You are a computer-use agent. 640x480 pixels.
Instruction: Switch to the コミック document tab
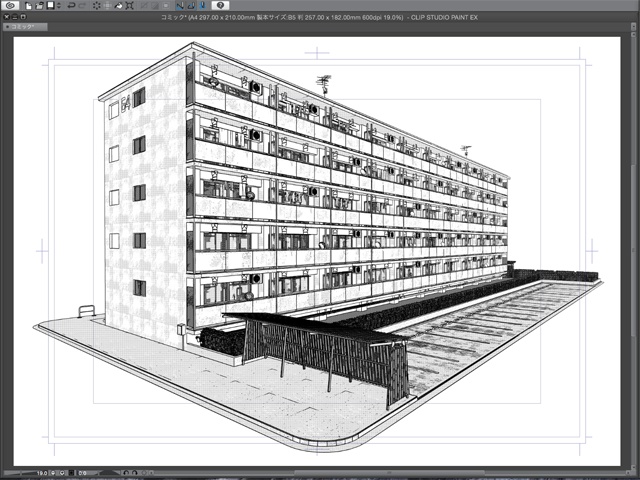(25, 27)
